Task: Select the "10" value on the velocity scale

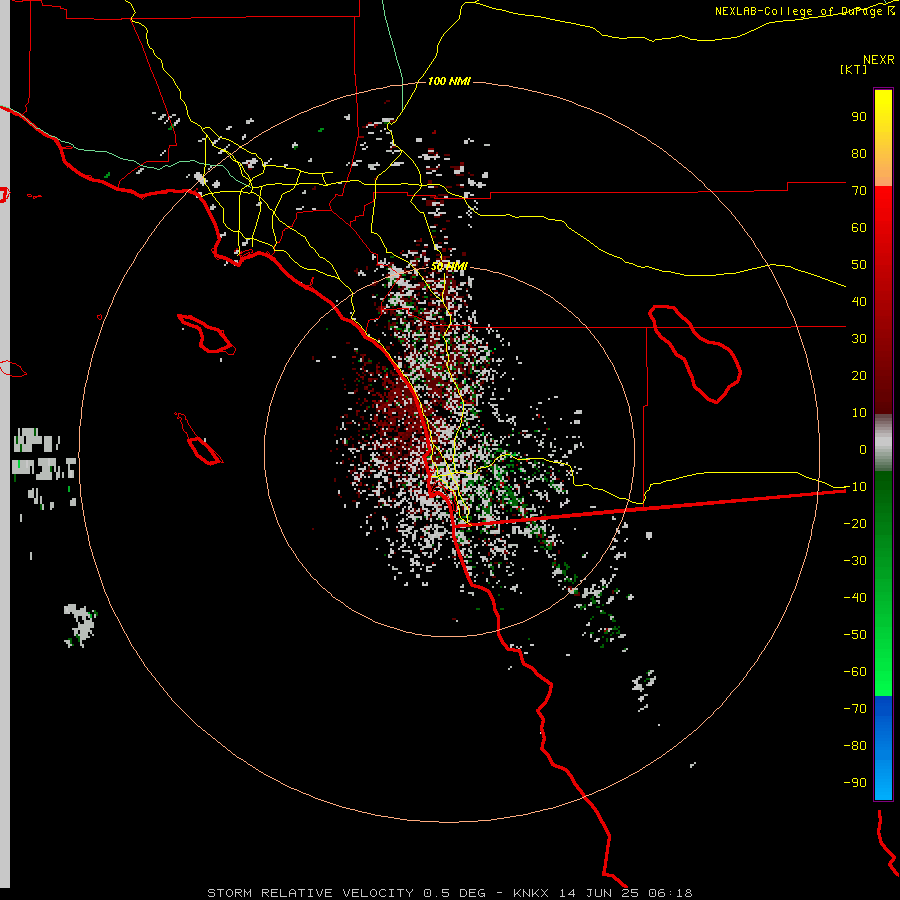Action: pos(859,413)
